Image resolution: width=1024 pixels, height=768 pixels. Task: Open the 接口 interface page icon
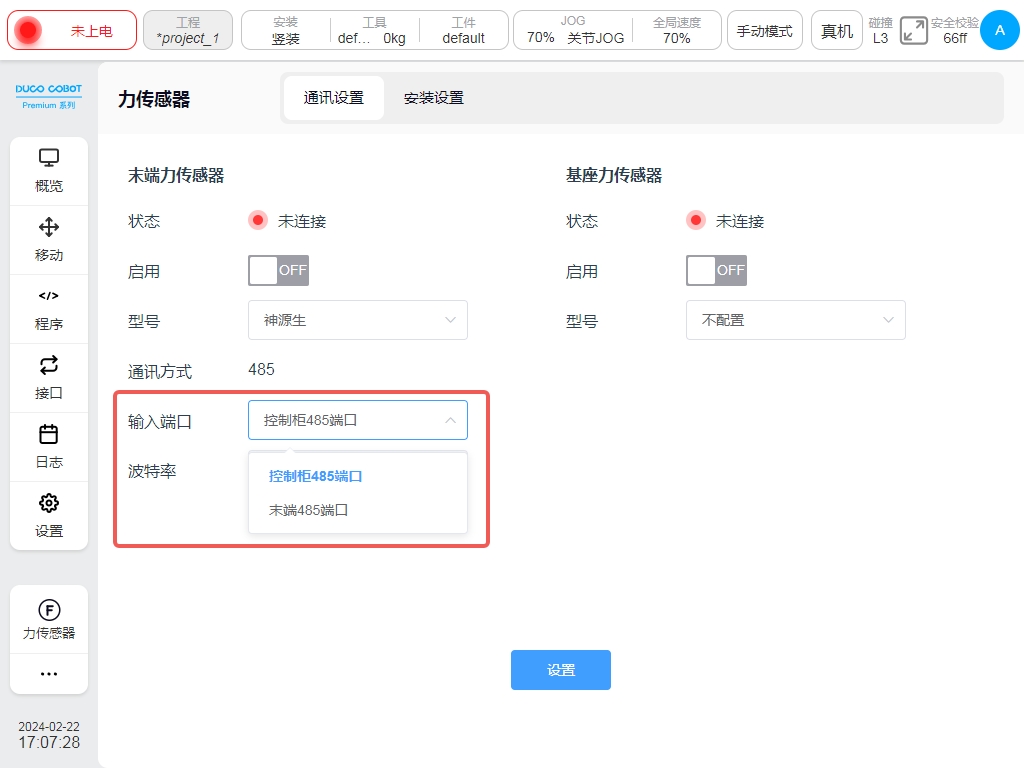click(49, 366)
